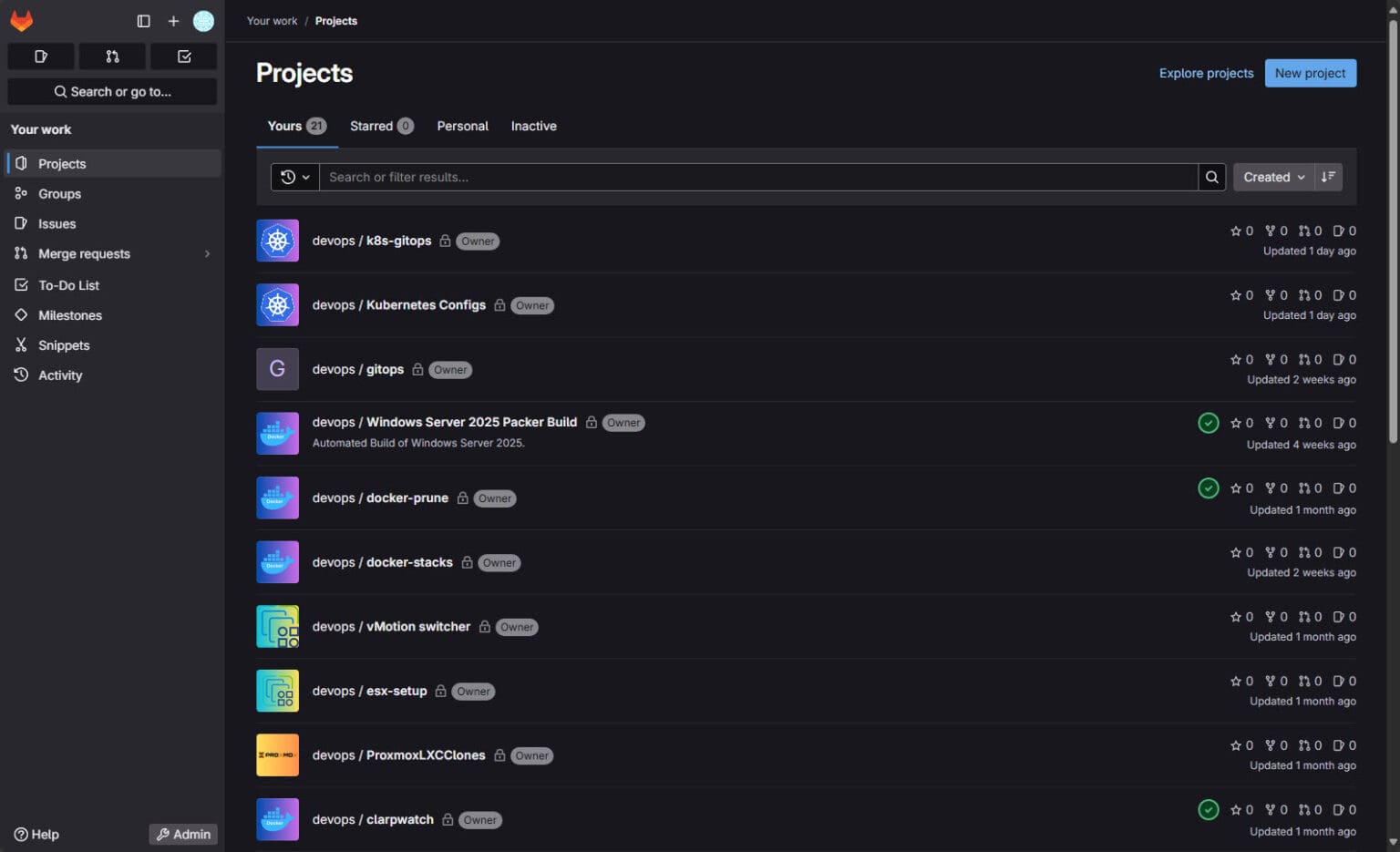Viewport: 1400px width, 852px height.
Task: Open the To-Do shortcut icon in the top bar
Action: point(182,56)
